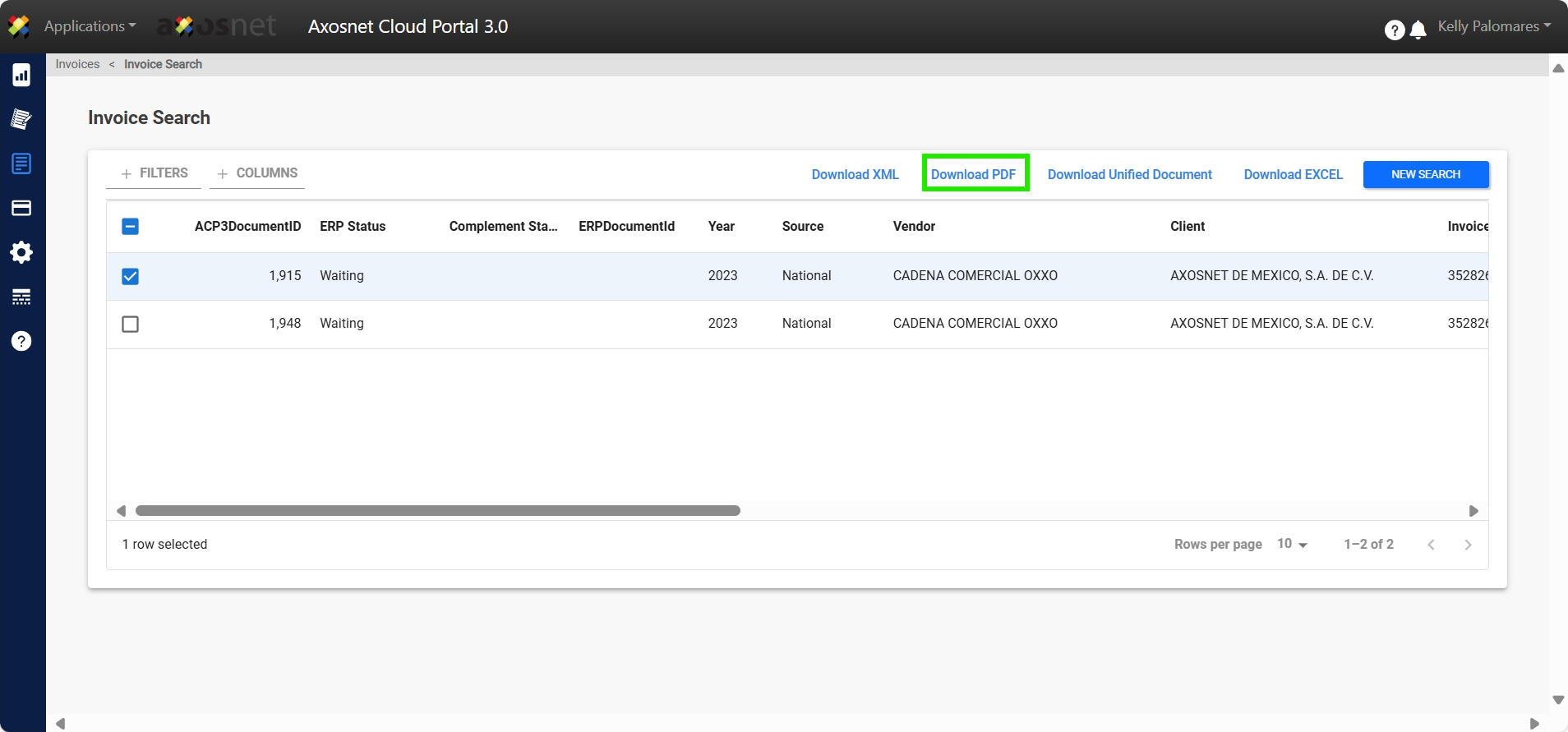Image resolution: width=1568 pixels, height=732 pixels.
Task: Expand the FILTERS panel
Action: (x=154, y=173)
